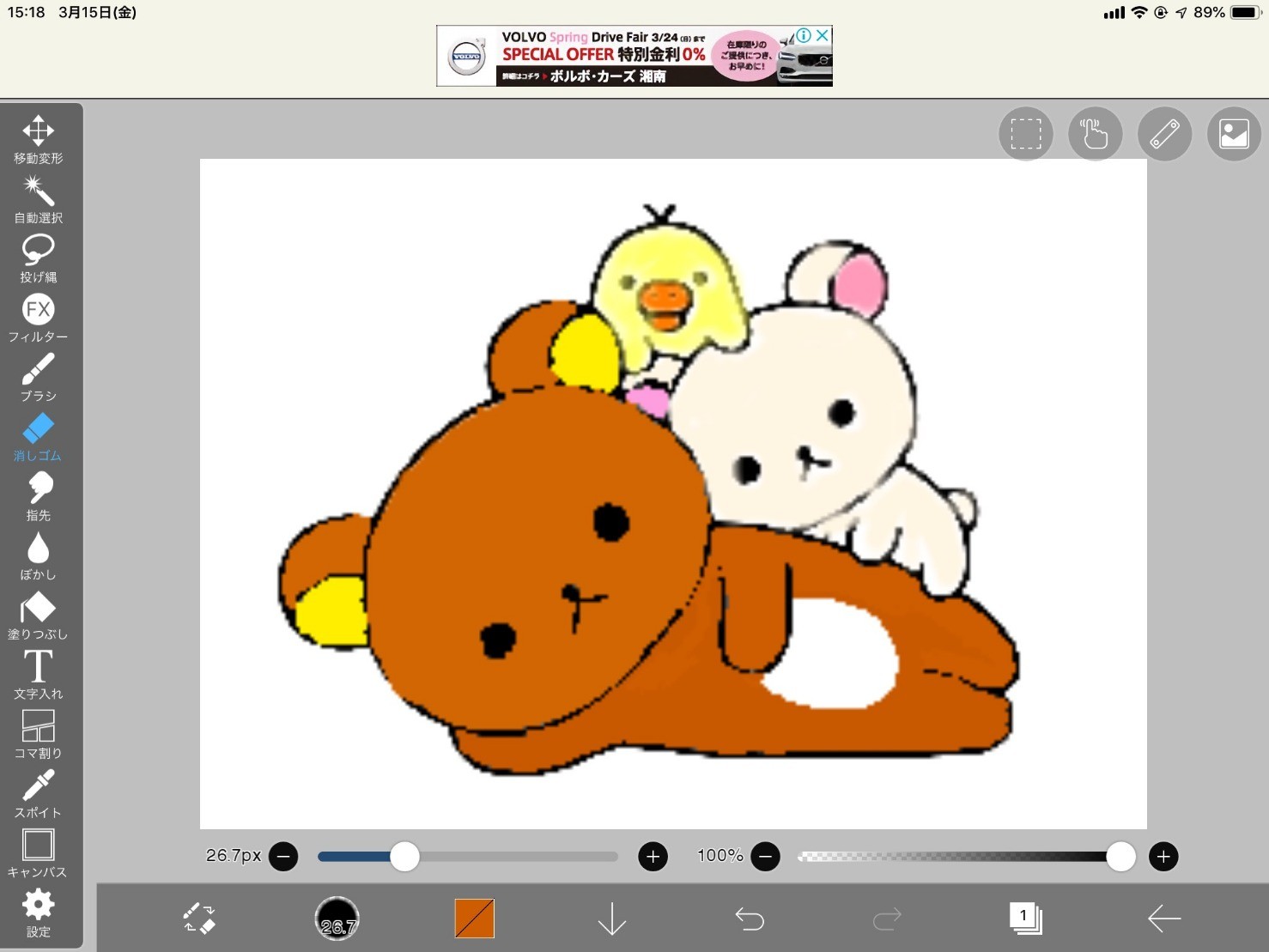Toggle between brush and eraser
This screenshot has width=1269, height=952.
[199, 919]
